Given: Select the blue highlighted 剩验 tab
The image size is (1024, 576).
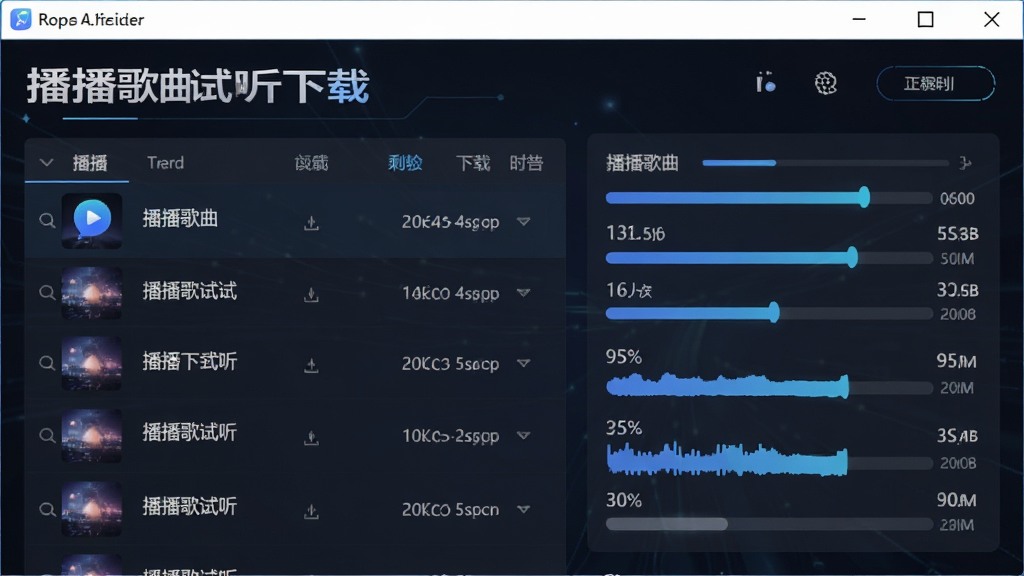Looking at the screenshot, I should 405,163.
